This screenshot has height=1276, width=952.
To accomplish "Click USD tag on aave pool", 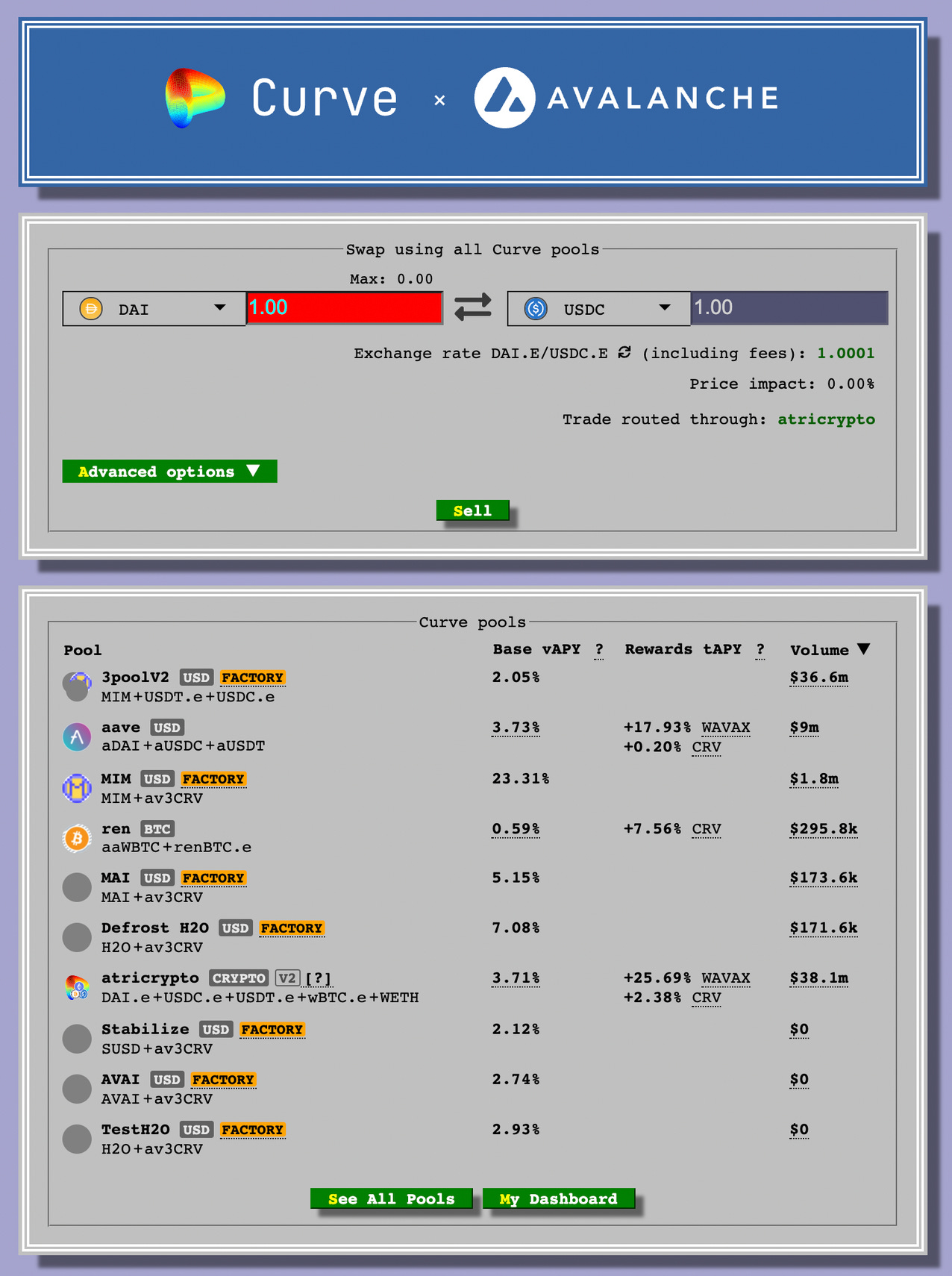I will 167,728.
